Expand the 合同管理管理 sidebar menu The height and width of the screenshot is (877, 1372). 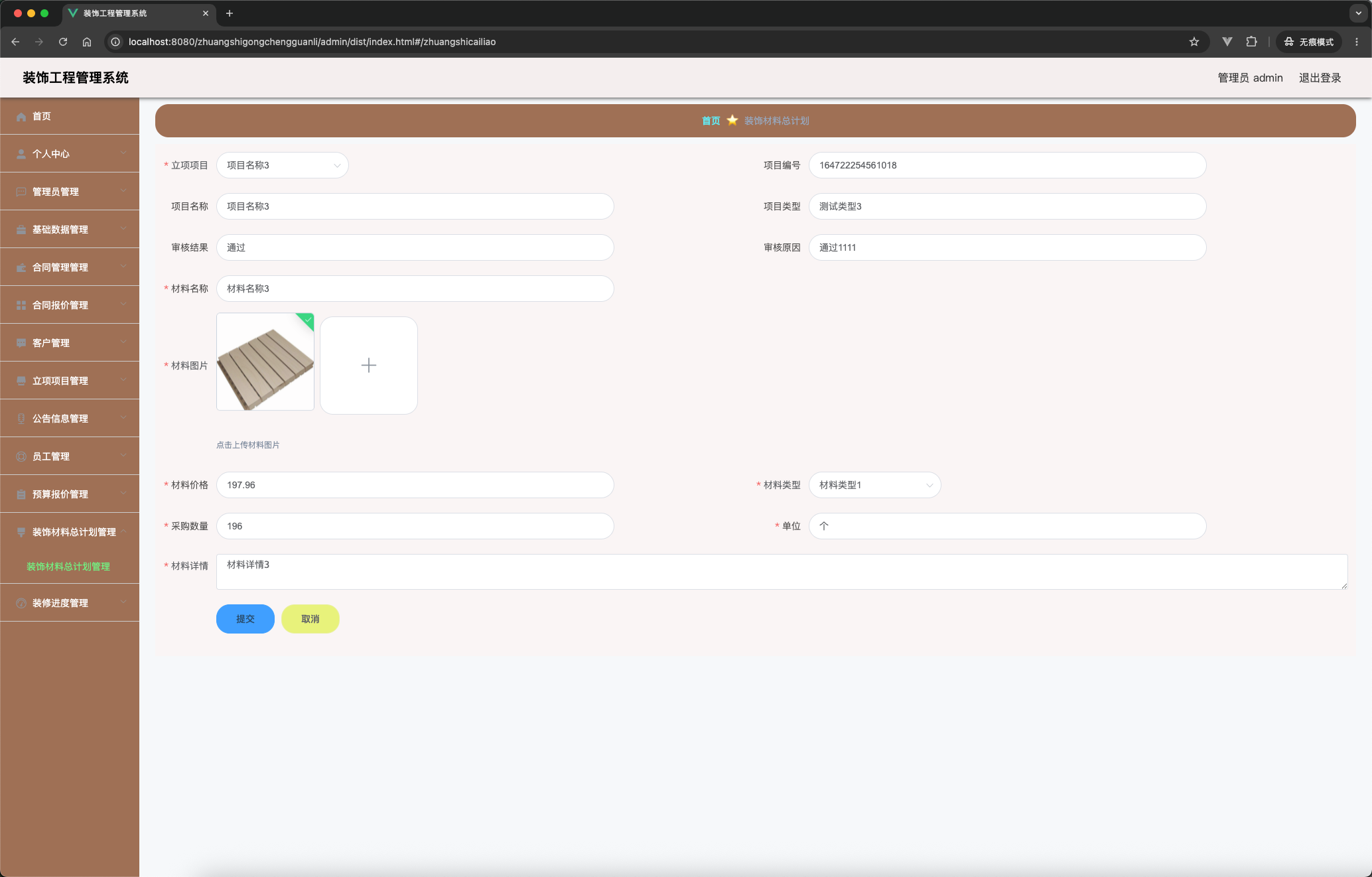coord(70,267)
